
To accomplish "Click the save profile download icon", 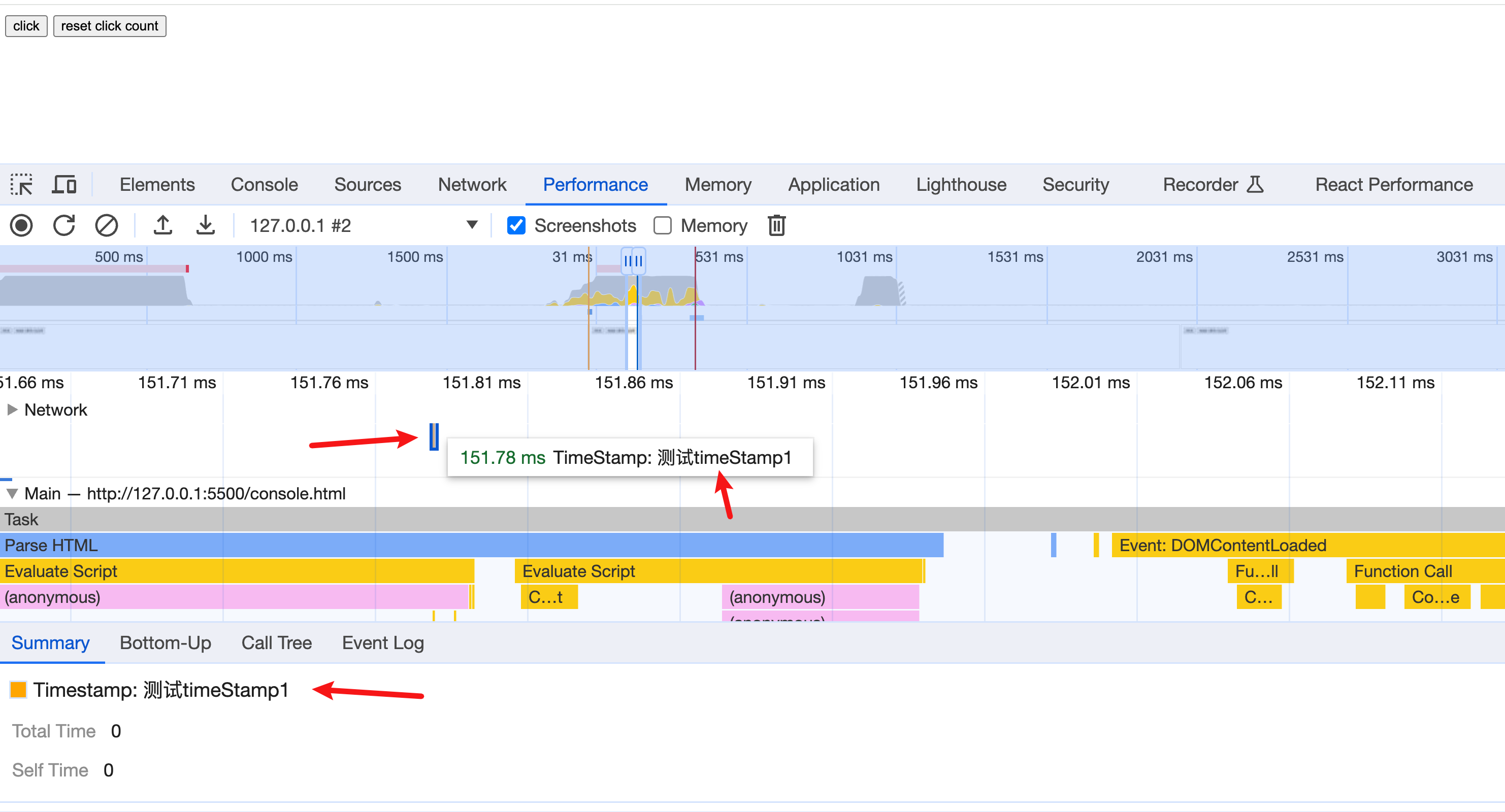I will click(205, 225).
